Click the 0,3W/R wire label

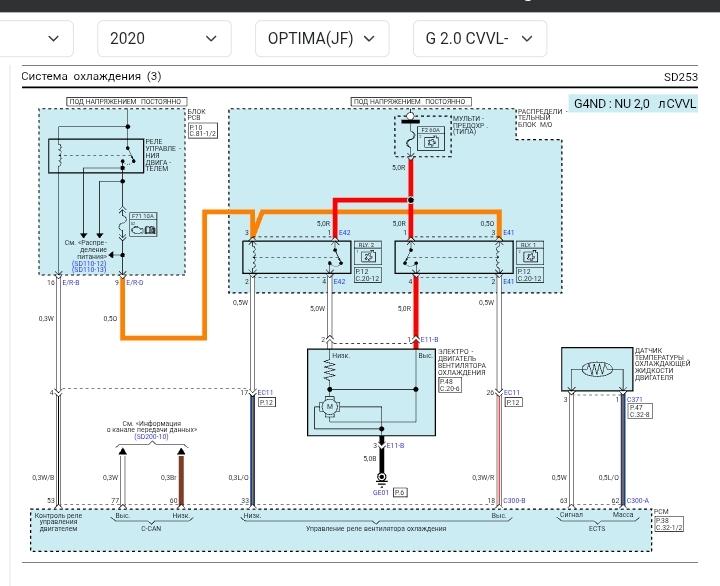coord(483,478)
